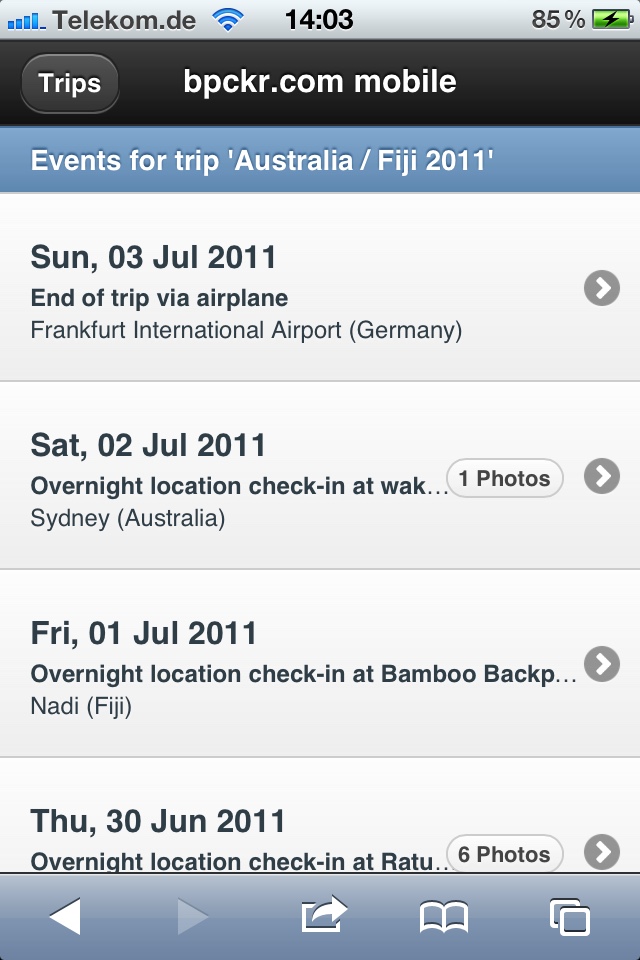This screenshot has height=960, width=640.
Task: Expand the Sat, 02 Jul 2011 event
Action: (600, 478)
